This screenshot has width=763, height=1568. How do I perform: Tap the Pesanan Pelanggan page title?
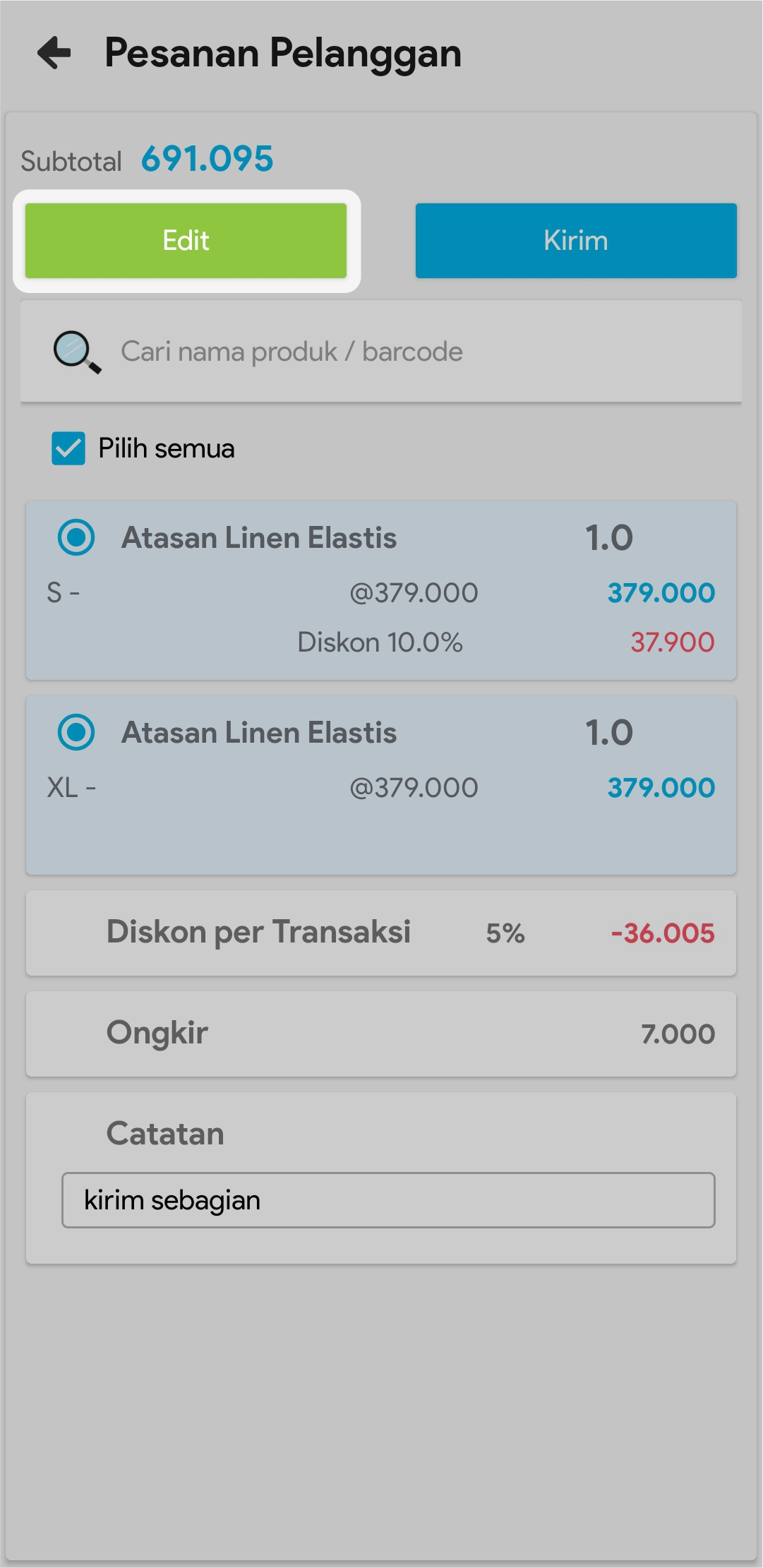(282, 53)
